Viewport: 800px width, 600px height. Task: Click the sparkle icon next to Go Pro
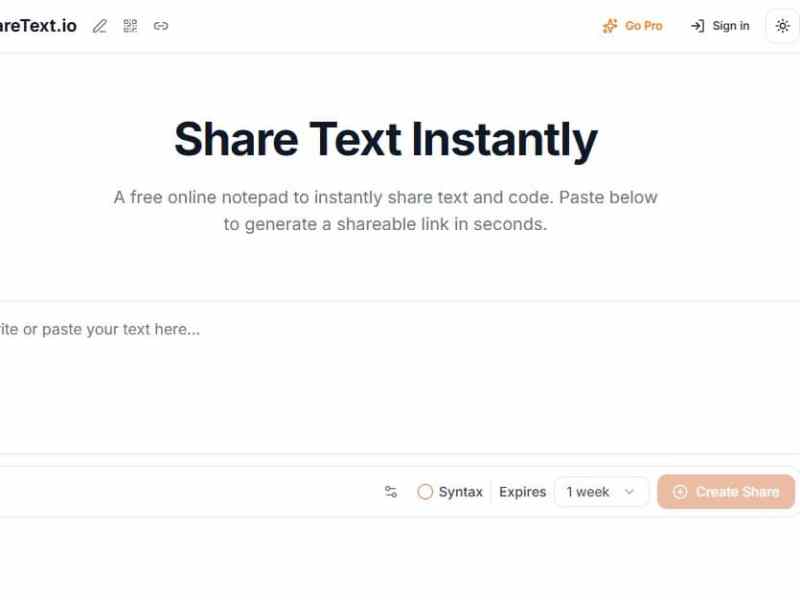pyautogui.click(x=609, y=26)
